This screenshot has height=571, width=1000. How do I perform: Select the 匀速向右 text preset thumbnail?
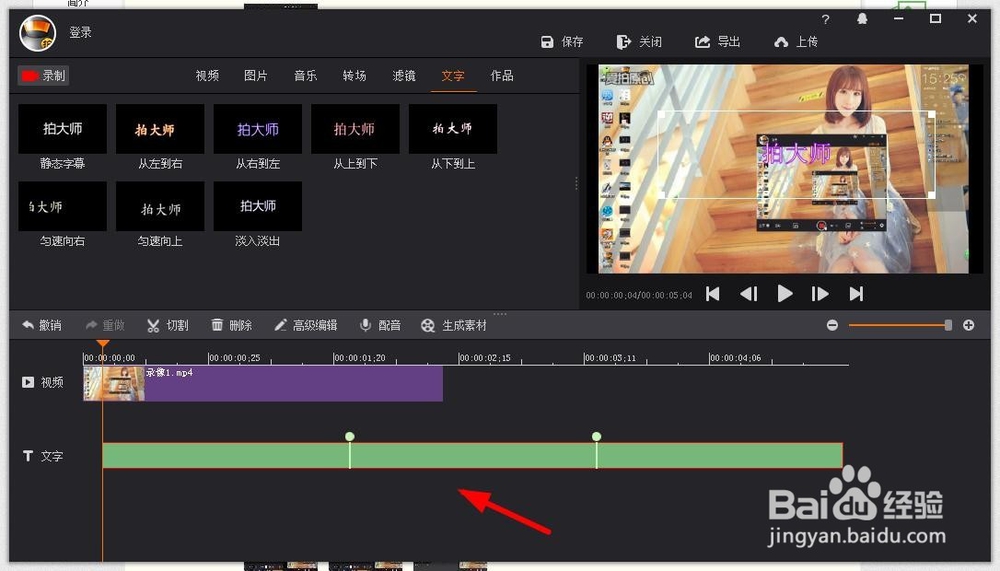(x=62, y=206)
